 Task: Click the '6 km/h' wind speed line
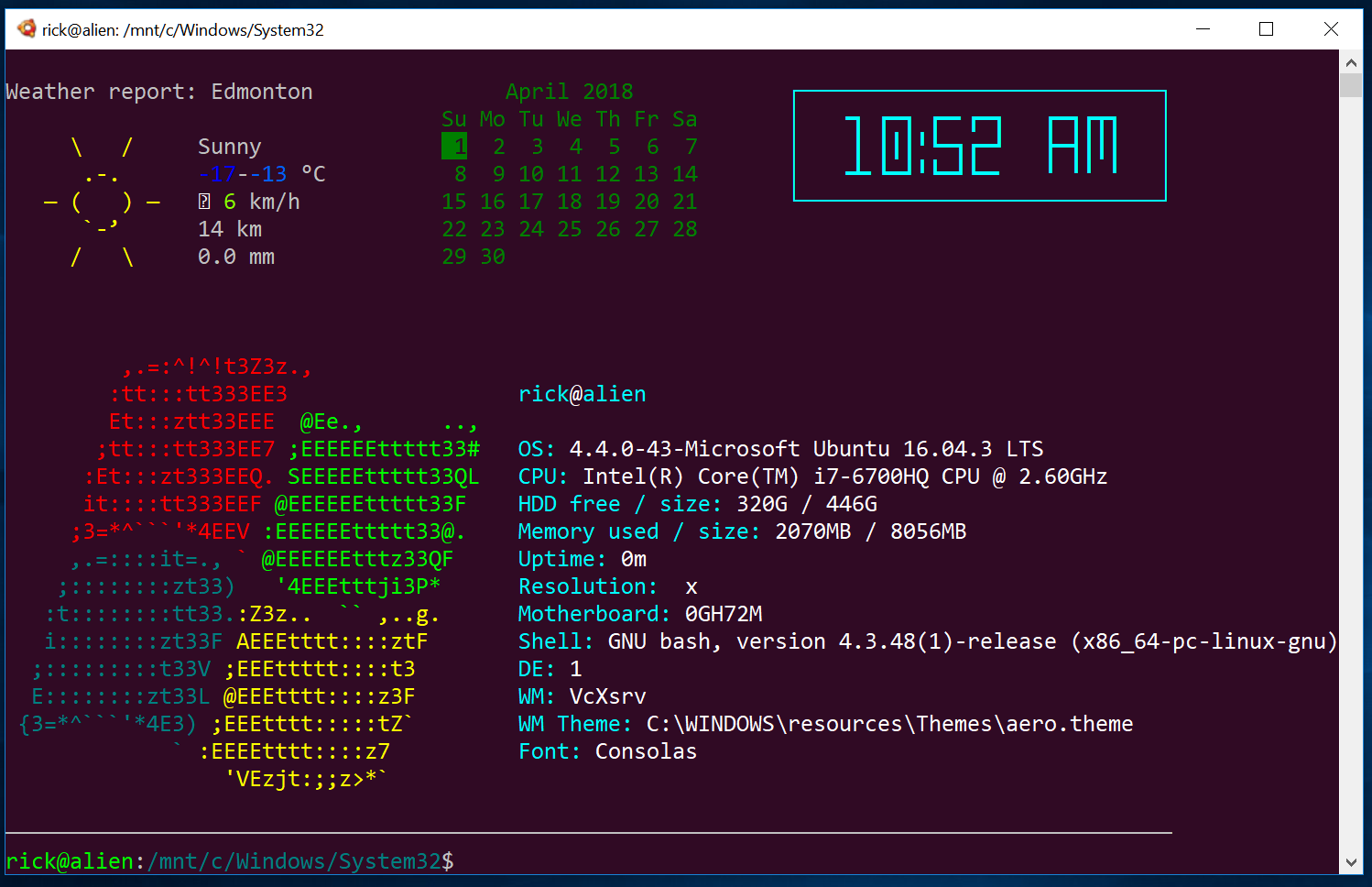249,202
